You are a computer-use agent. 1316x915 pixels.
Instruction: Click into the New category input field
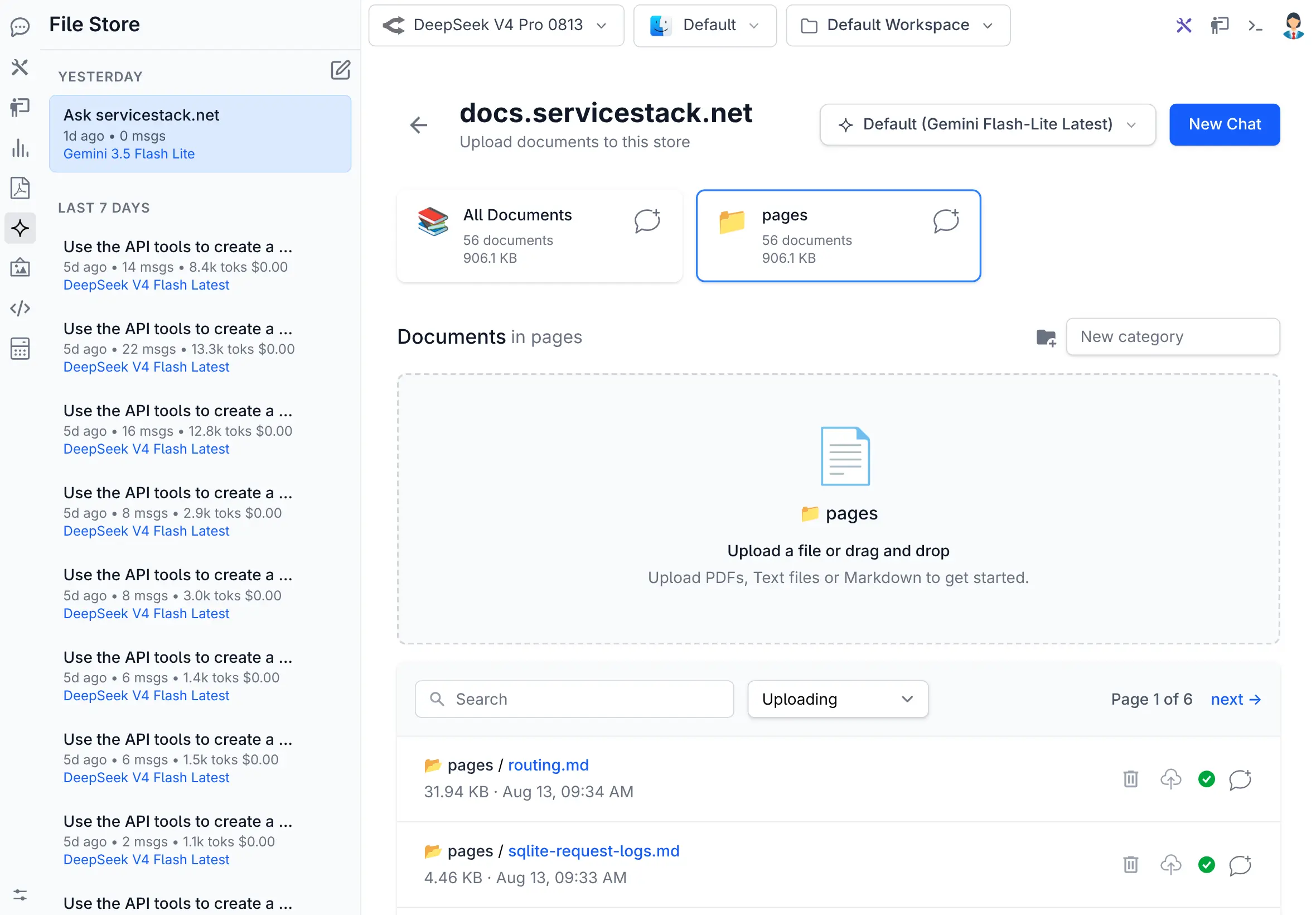pos(1173,336)
